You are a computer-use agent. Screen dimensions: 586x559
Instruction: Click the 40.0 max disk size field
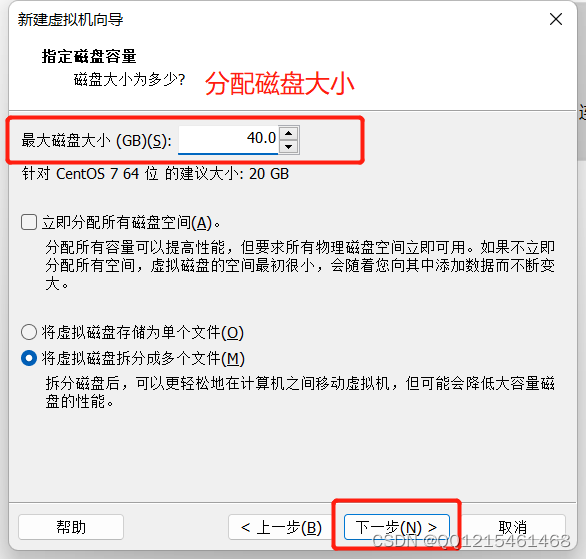[228, 139]
